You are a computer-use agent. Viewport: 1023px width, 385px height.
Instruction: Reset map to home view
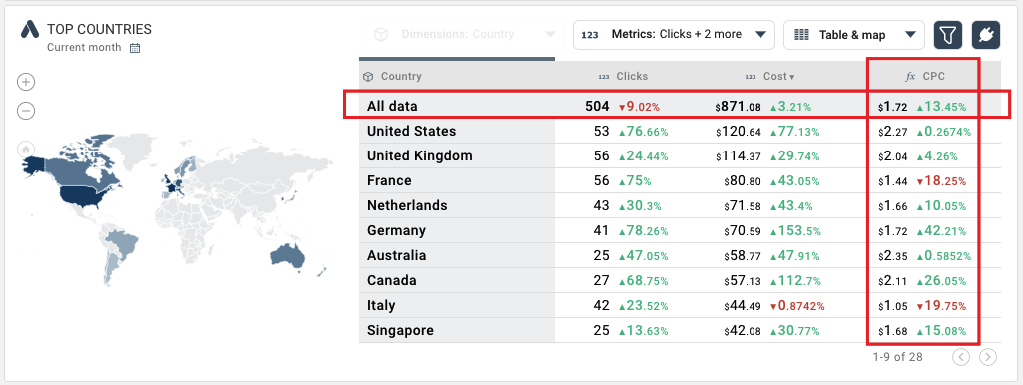[x=26, y=149]
